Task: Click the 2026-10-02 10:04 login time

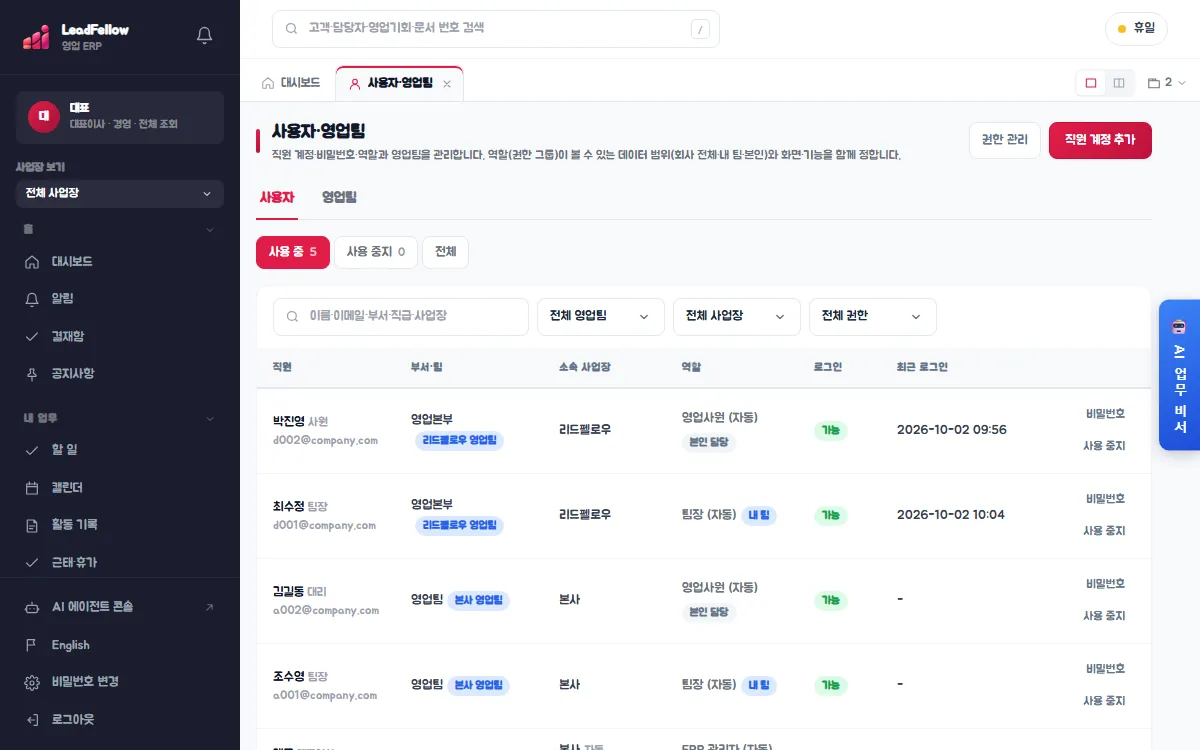Action: (x=951, y=515)
